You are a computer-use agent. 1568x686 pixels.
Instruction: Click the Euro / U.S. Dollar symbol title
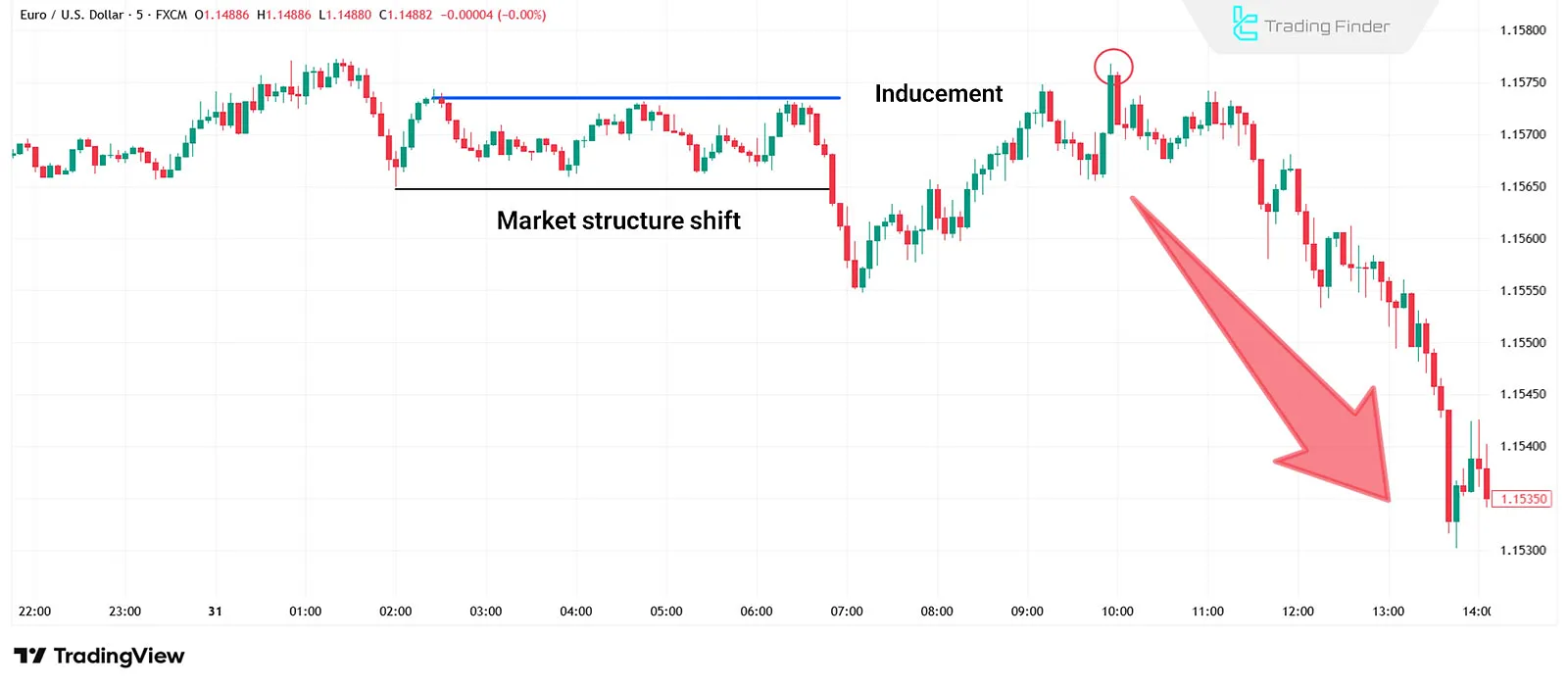click(72, 15)
